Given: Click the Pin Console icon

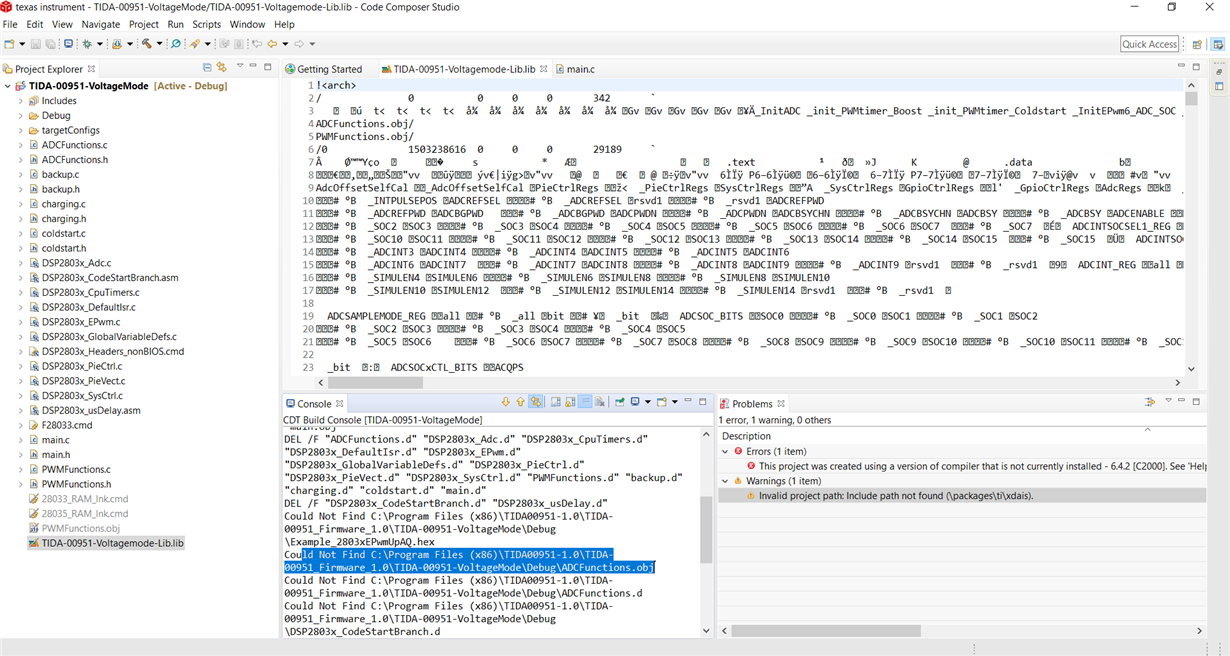Looking at the screenshot, I should tap(620, 402).
